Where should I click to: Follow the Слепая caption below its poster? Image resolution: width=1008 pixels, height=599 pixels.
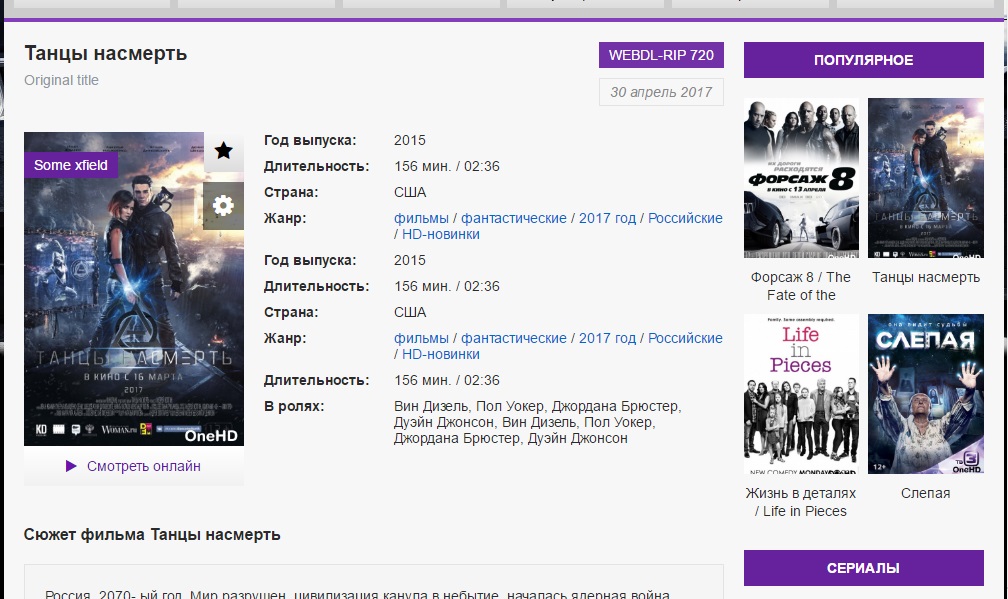[926, 493]
